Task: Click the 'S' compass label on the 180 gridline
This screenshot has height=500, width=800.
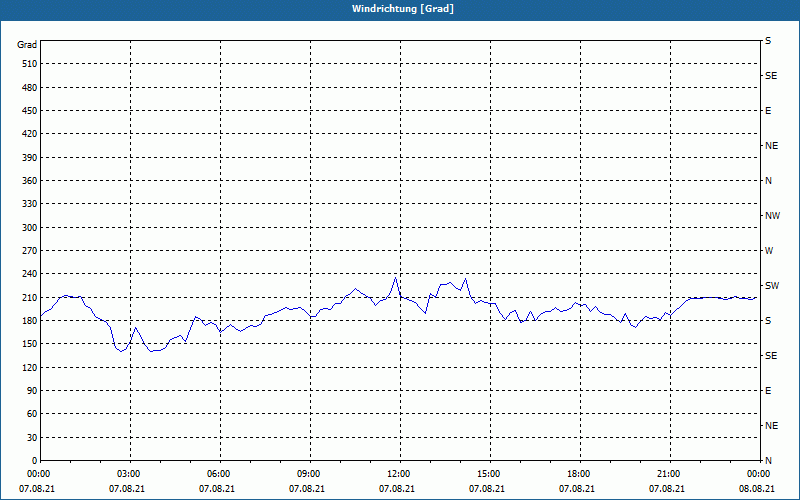Action: tap(768, 321)
